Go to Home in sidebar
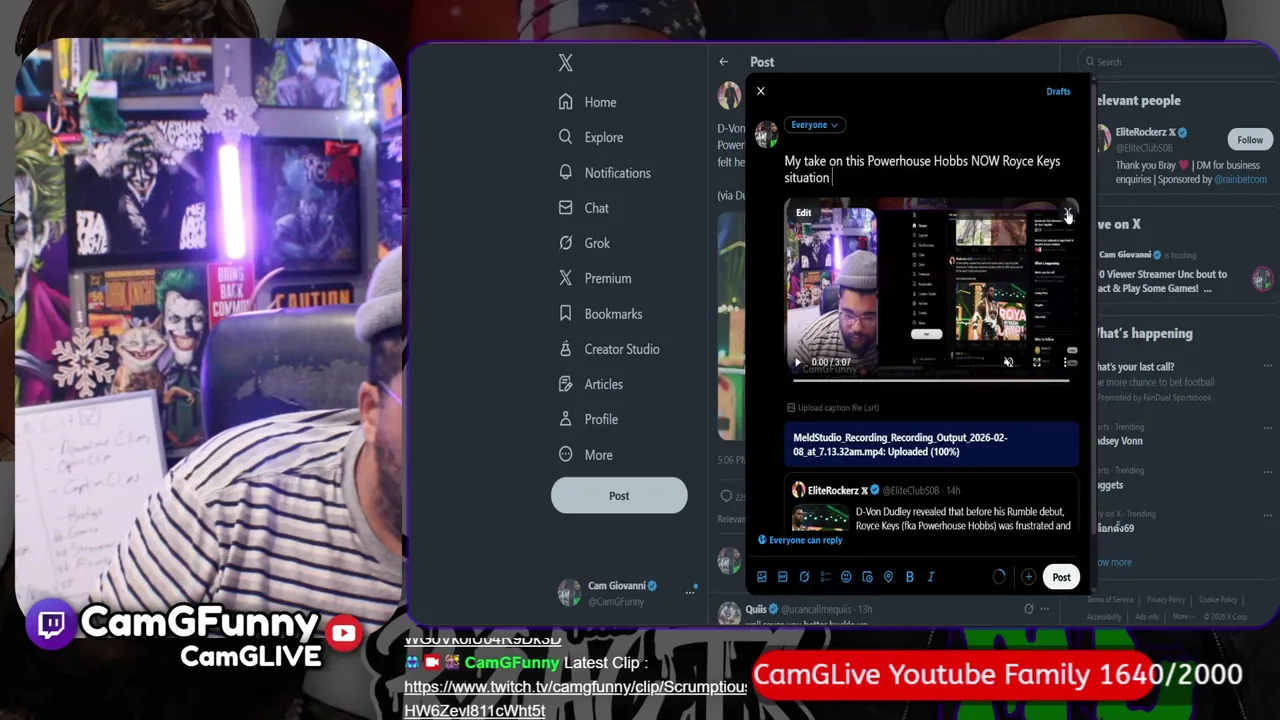Image resolution: width=1280 pixels, height=720 pixels. pyautogui.click(x=588, y=102)
